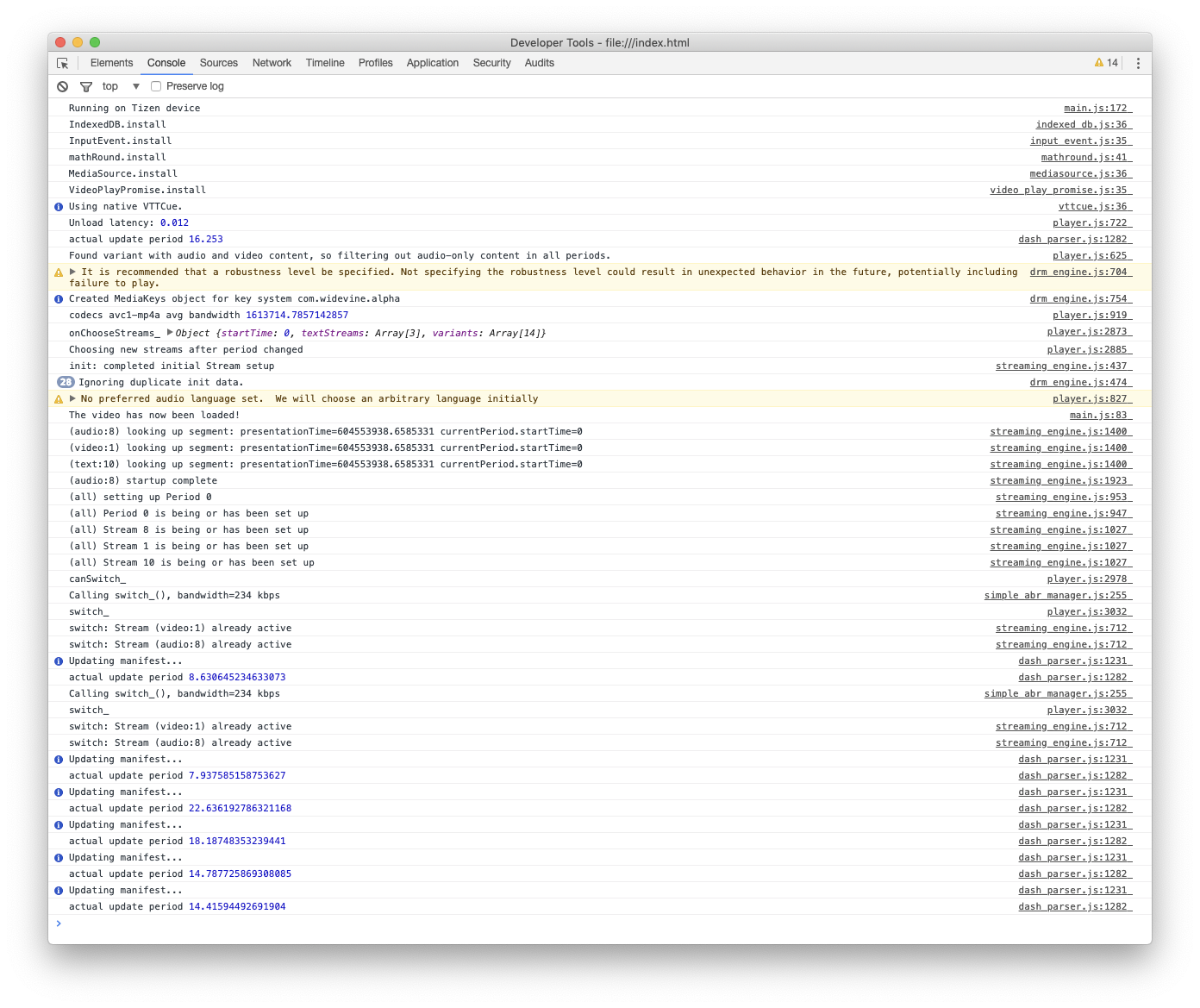Screen dimensions: 1200x1008
Task: Enable the Preserve log checkbox
Action: (156, 86)
